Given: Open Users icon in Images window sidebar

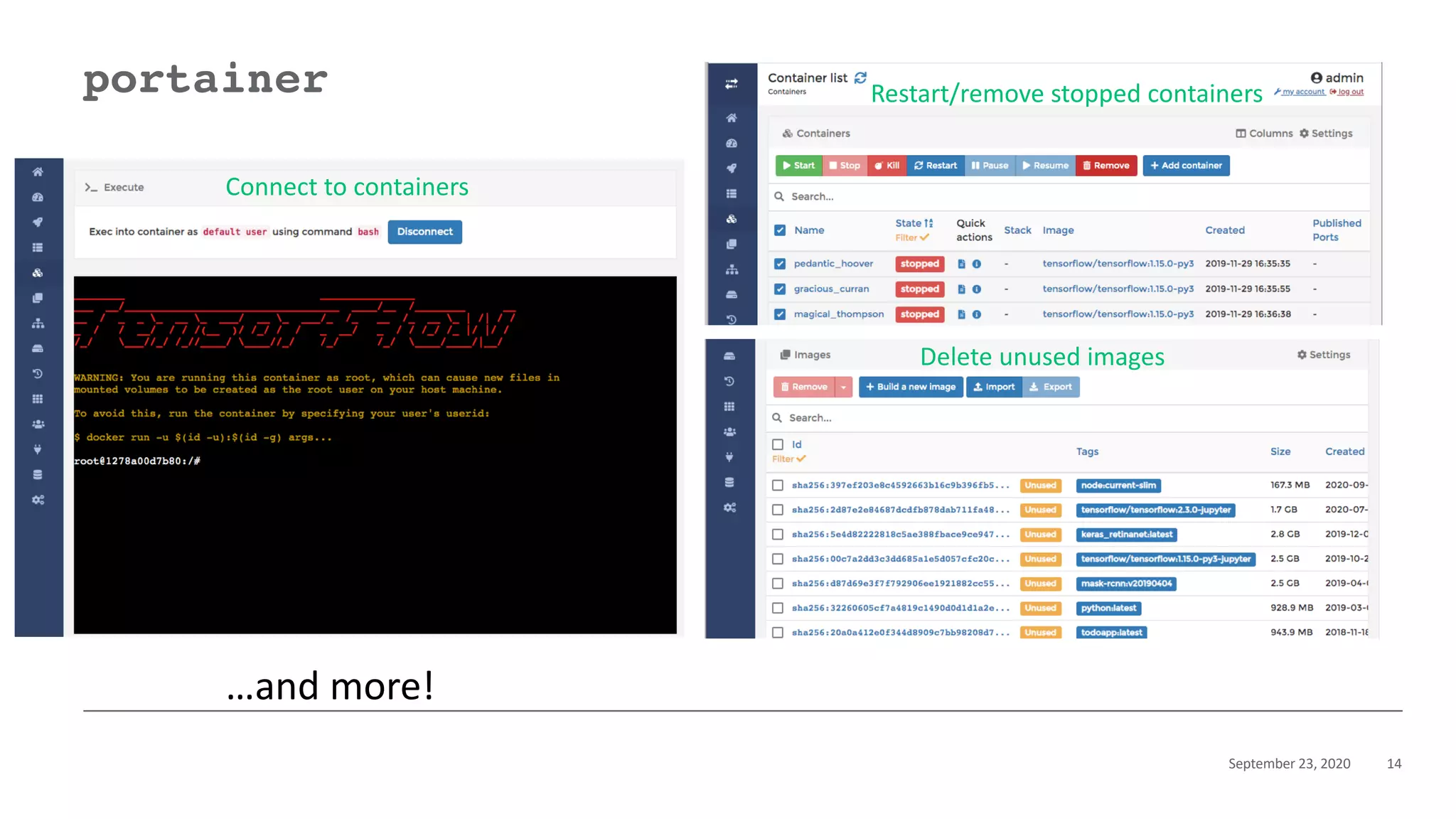Looking at the screenshot, I should point(729,432).
